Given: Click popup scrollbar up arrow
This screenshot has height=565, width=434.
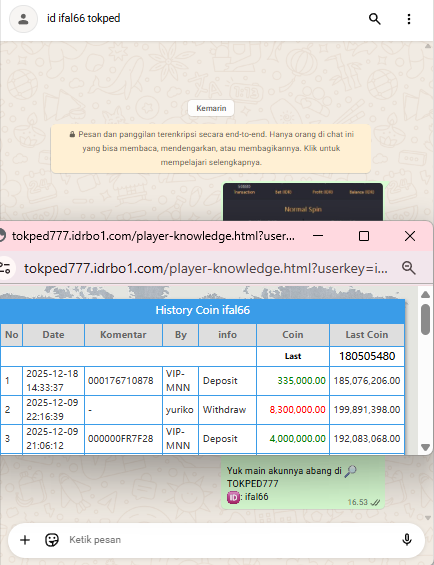Looking at the screenshot, I should (425, 294).
